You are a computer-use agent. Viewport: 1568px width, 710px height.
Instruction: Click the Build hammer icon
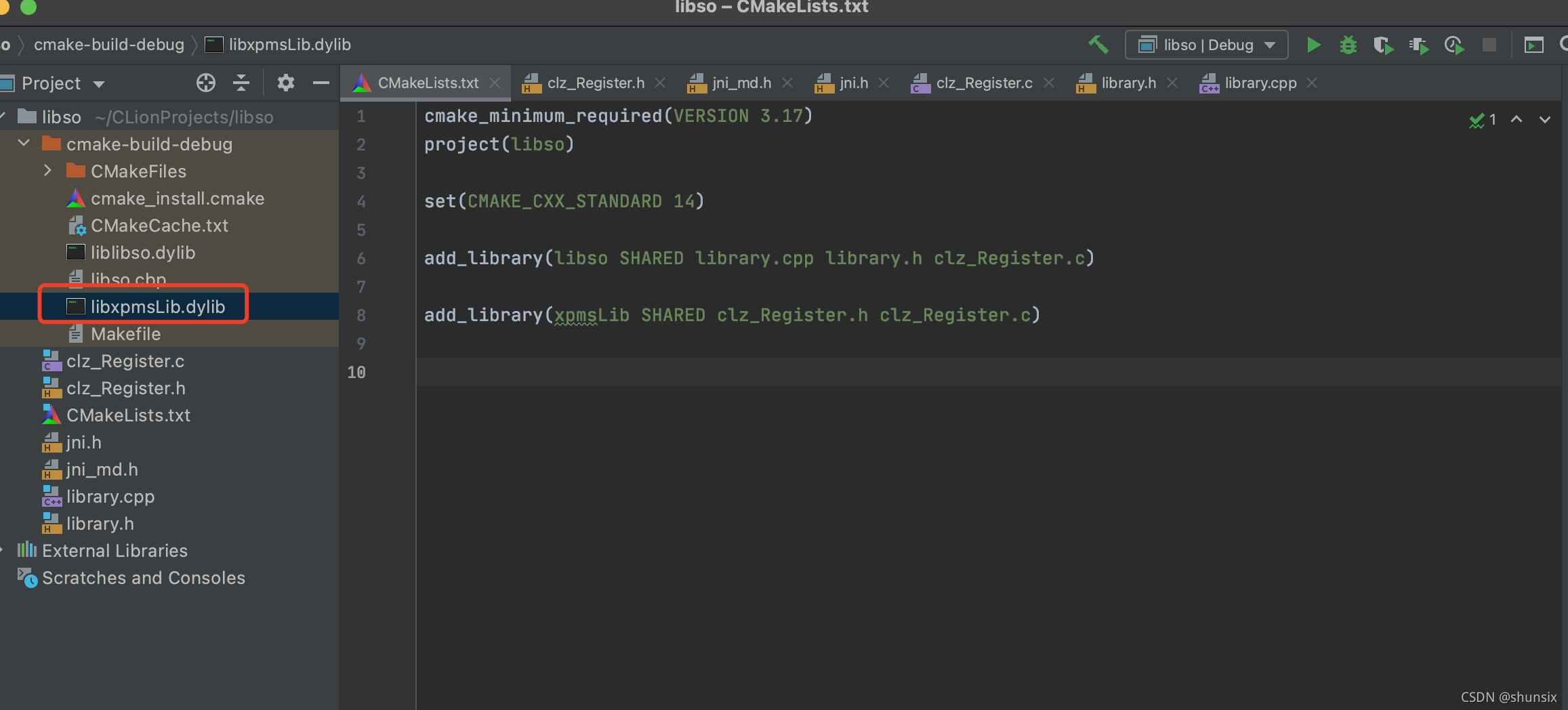[1098, 45]
